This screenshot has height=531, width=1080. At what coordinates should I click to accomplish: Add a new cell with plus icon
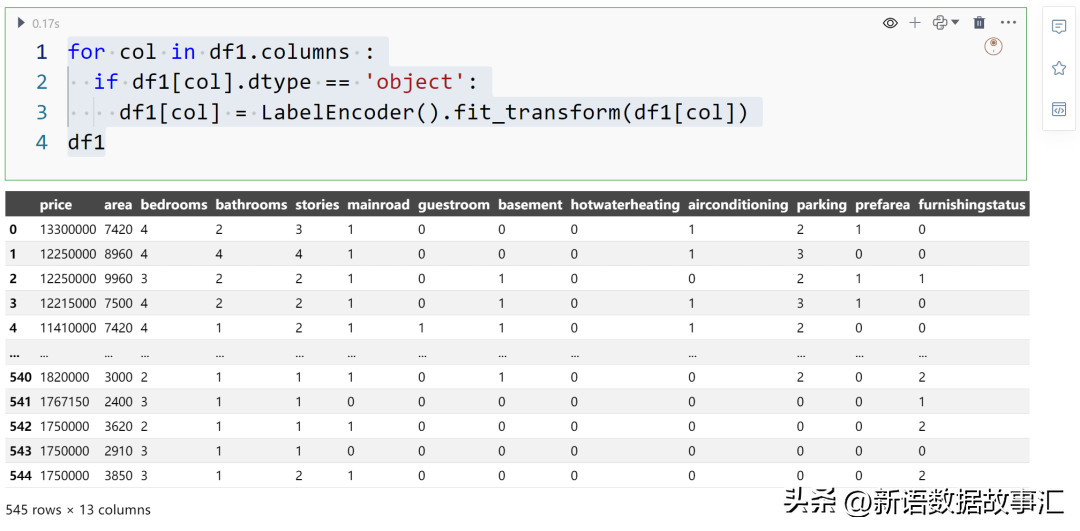[915, 23]
